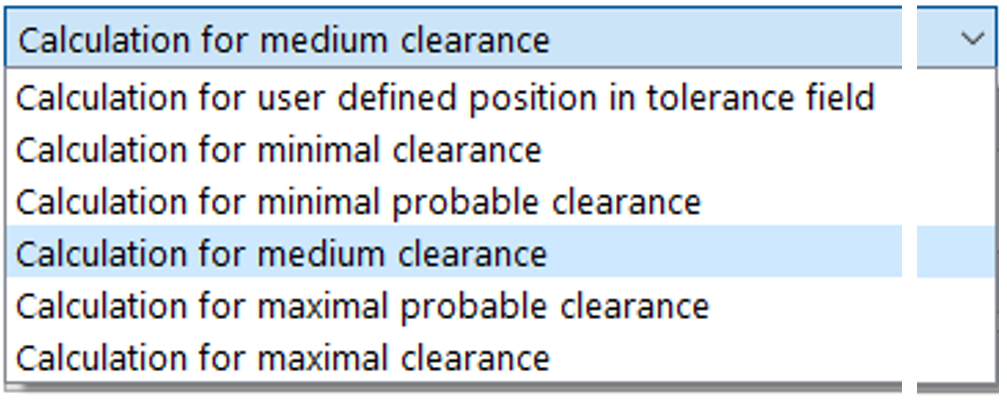Image resolution: width=1007 pixels, height=401 pixels.
Task: Select Calculation for user defined position option
Action: coord(446,97)
